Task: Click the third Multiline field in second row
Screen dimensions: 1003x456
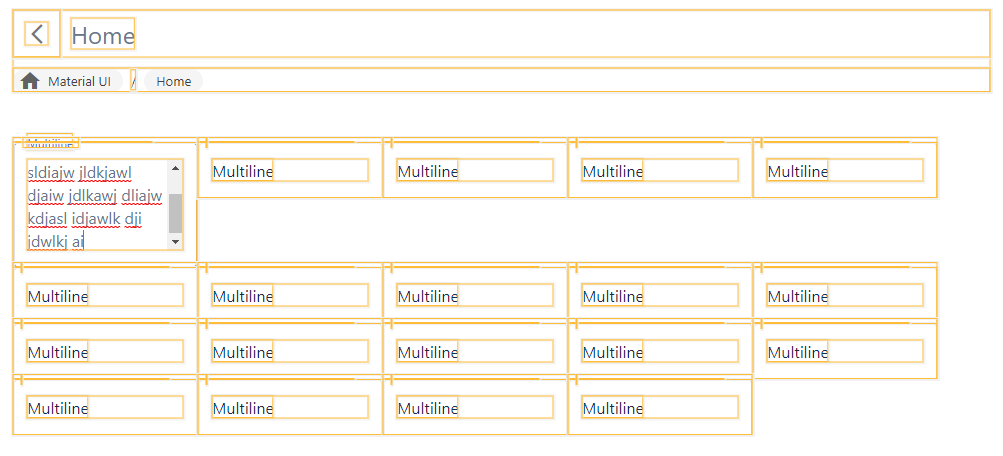Action: 475,295
